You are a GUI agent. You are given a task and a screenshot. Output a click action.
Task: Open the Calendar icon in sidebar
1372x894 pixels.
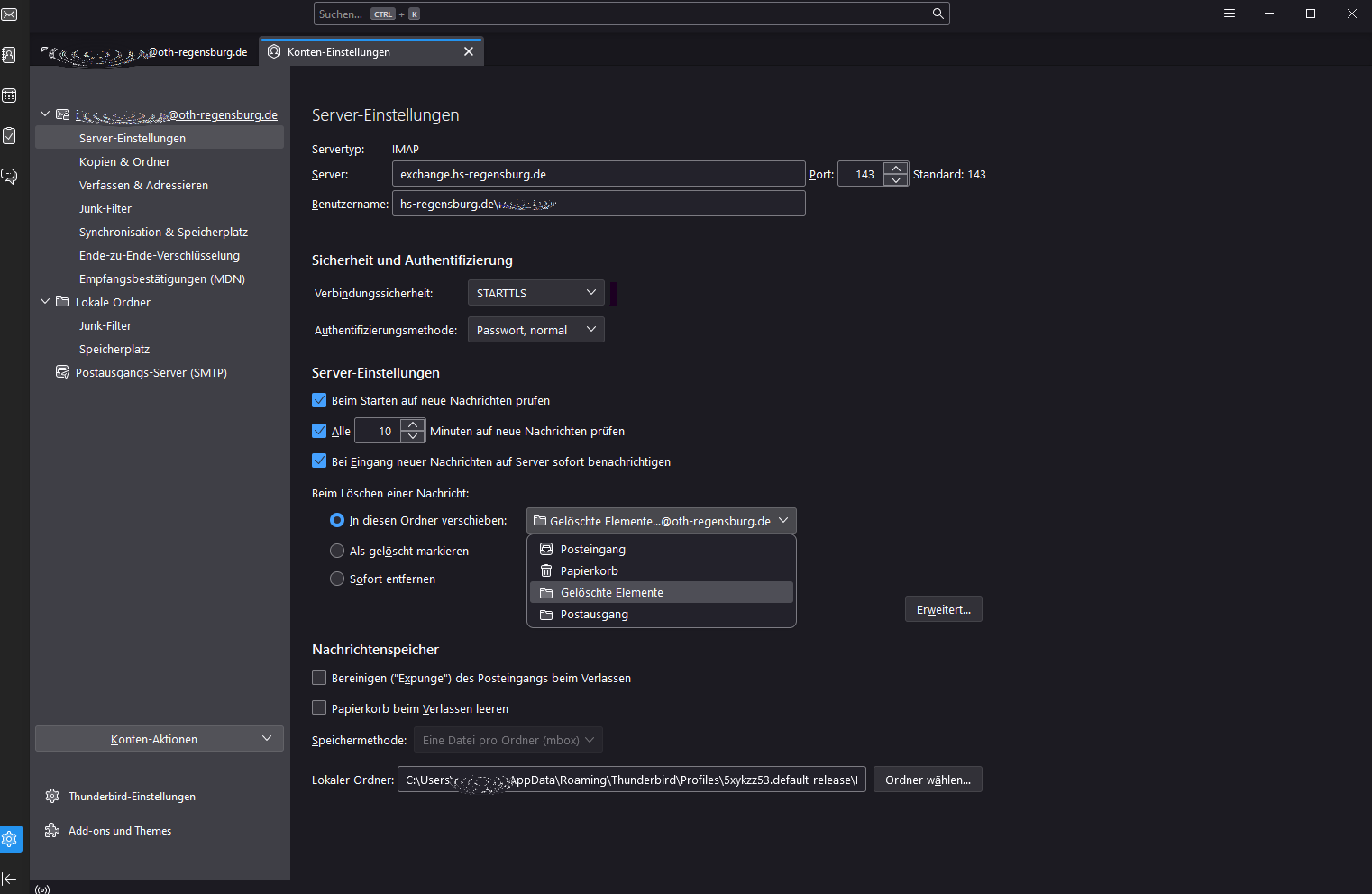click(x=9, y=96)
